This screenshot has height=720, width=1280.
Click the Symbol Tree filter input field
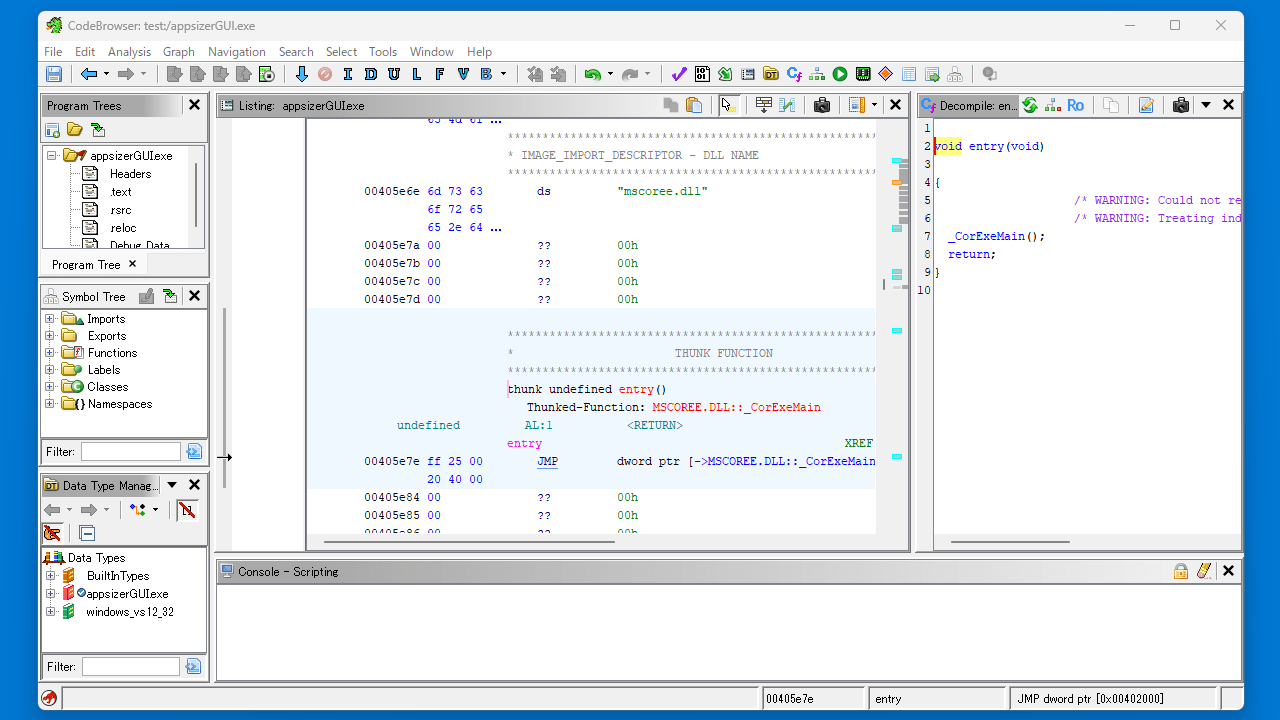[131, 452]
